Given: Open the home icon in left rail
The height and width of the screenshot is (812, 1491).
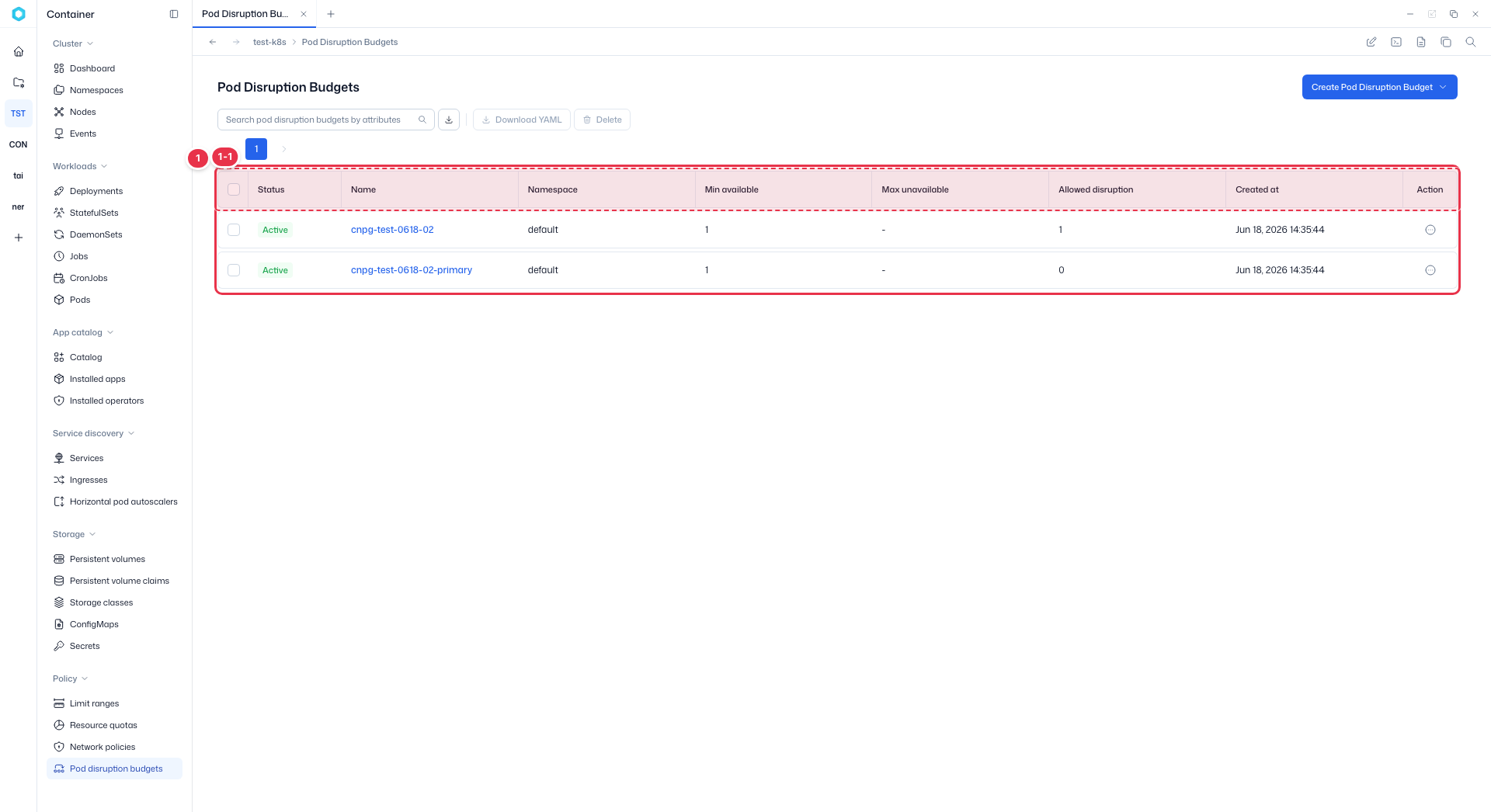Looking at the screenshot, I should pyautogui.click(x=19, y=51).
